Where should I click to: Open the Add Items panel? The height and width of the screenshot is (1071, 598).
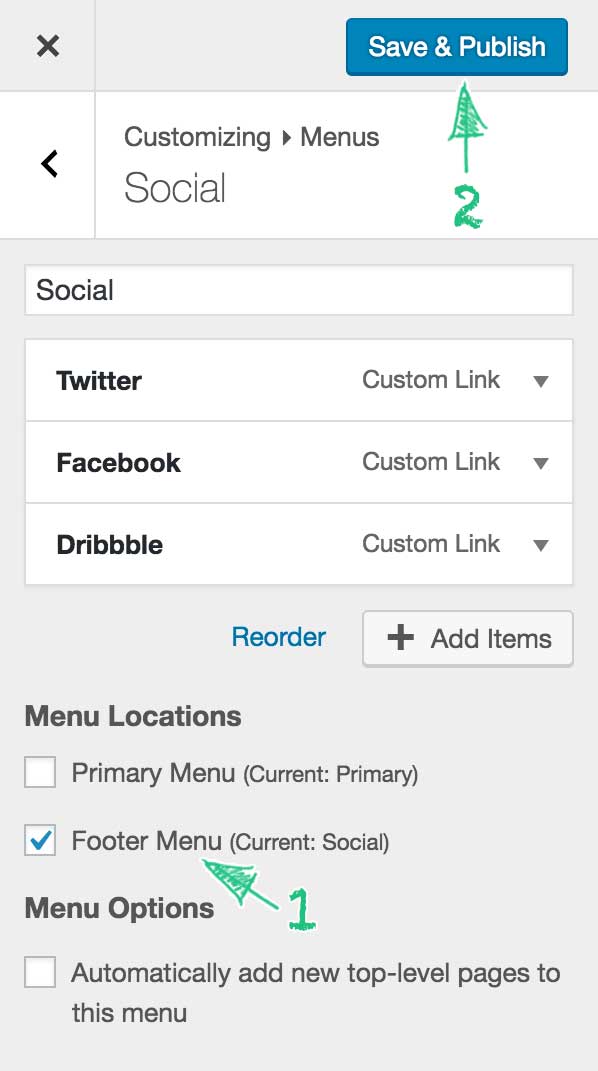(x=468, y=638)
